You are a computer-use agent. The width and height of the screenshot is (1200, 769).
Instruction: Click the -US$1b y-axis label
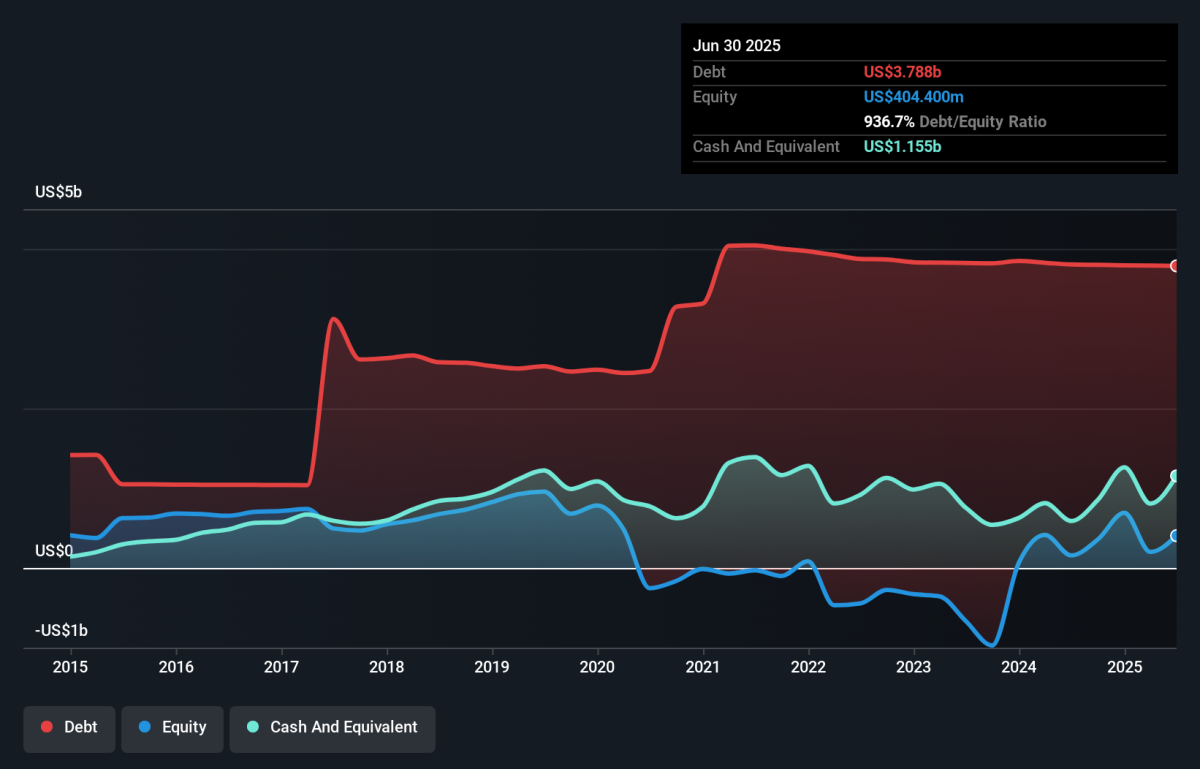pos(61,631)
